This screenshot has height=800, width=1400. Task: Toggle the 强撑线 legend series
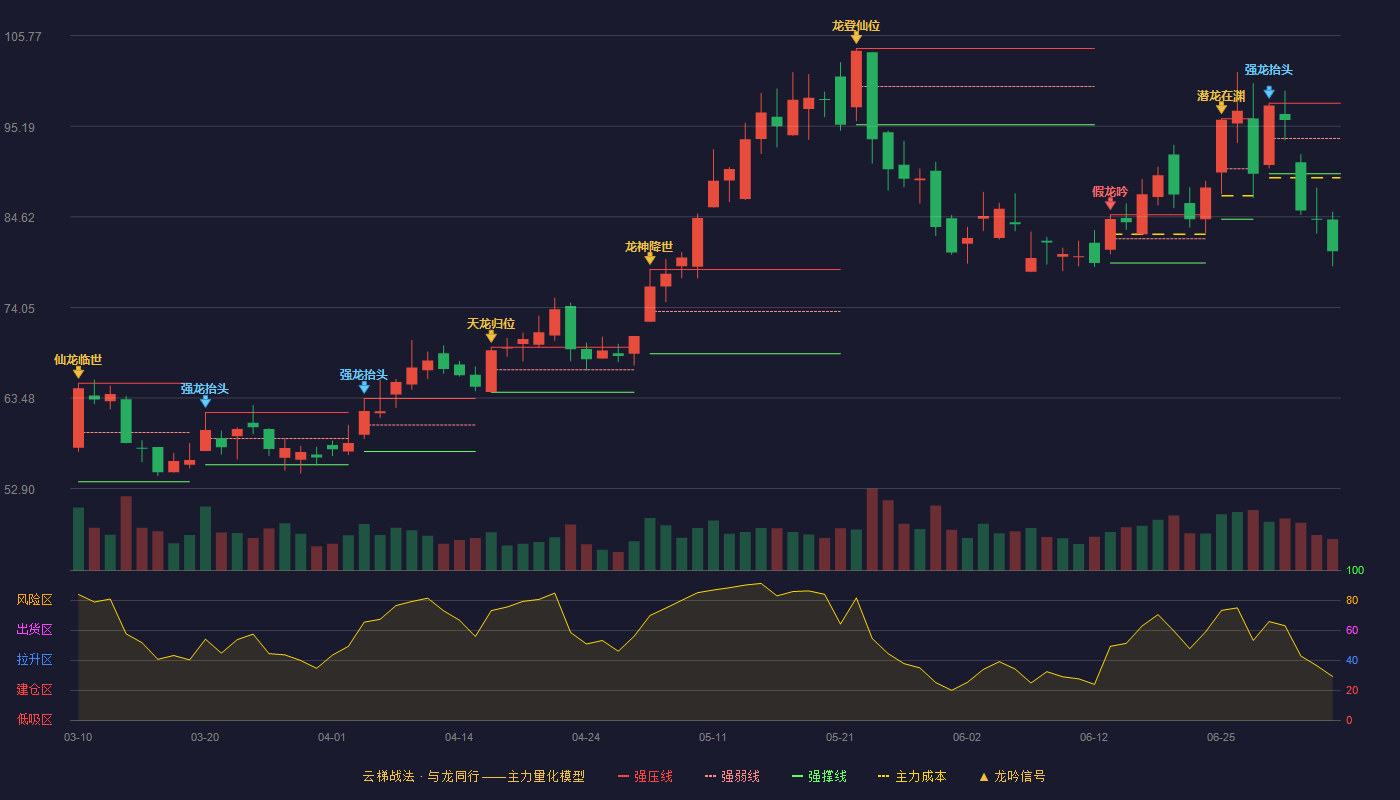coord(819,776)
